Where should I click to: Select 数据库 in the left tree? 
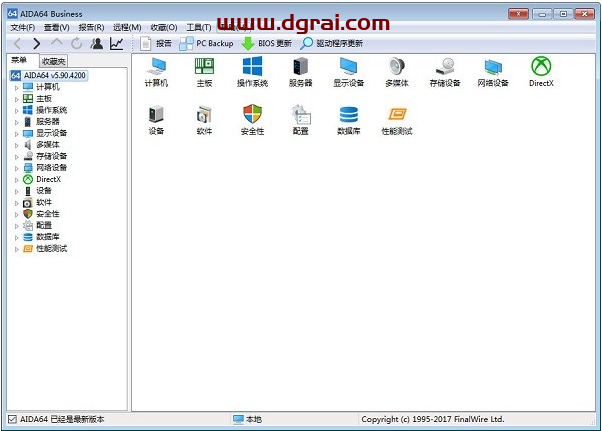click(x=48, y=237)
